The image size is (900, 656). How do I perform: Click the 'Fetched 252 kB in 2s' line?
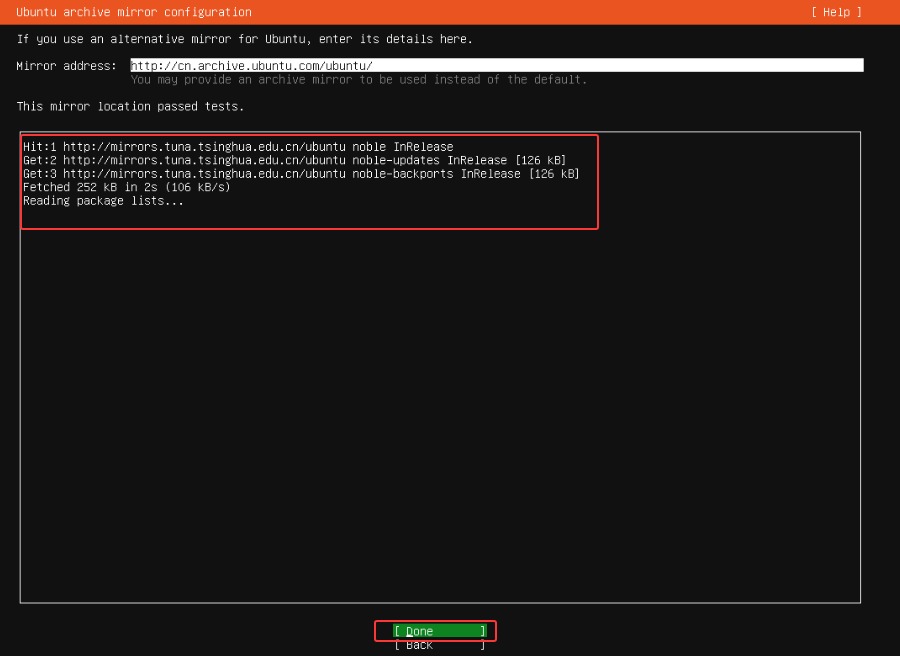pyautogui.click(x=126, y=187)
